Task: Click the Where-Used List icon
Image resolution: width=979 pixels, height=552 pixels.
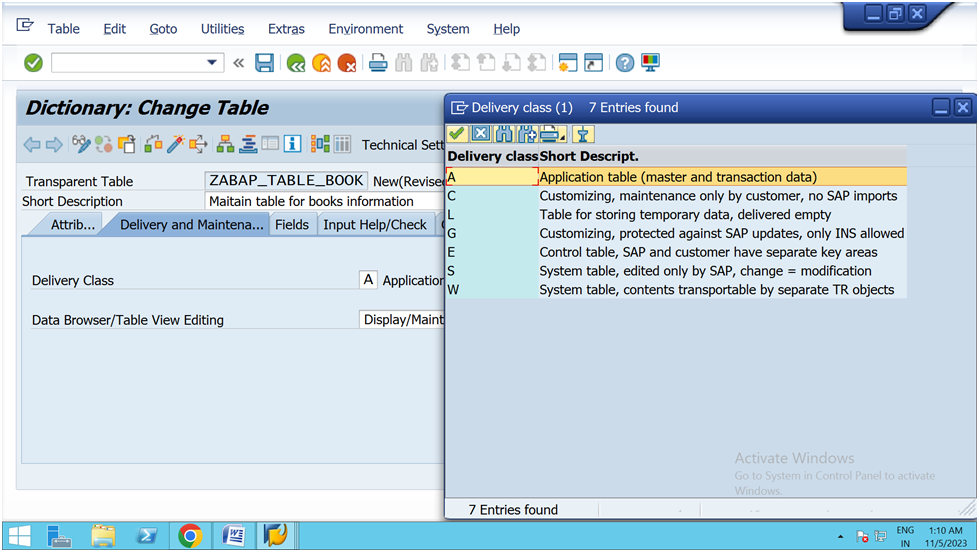Action: pyautogui.click(x=198, y=144)
